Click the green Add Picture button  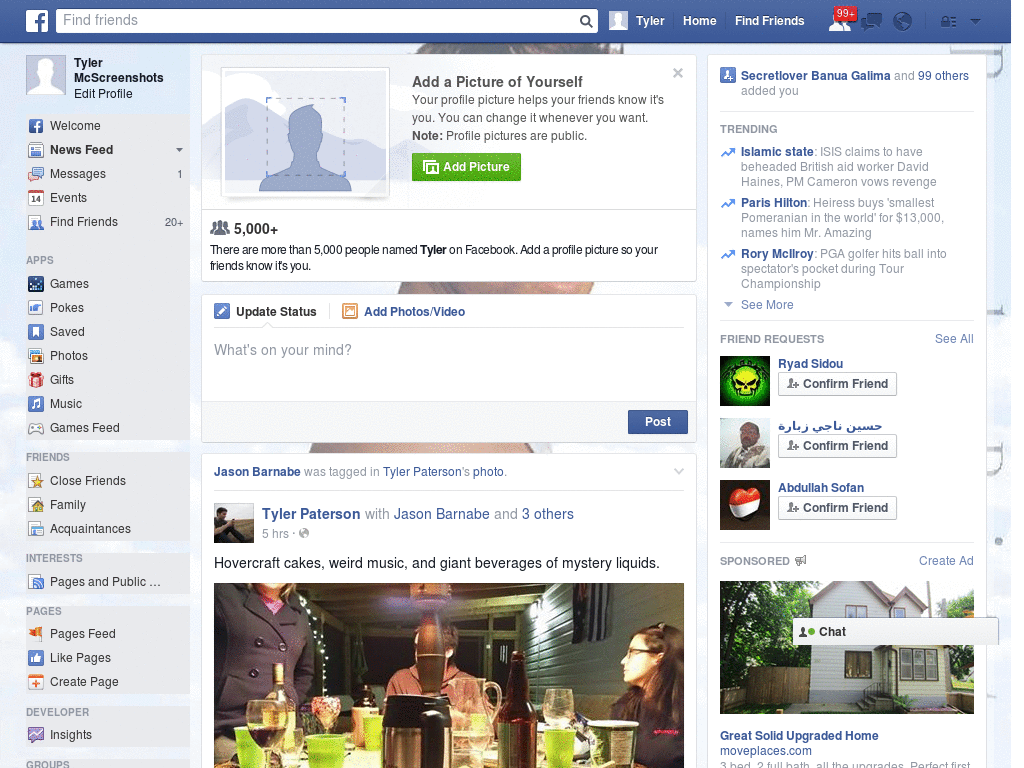(x=466, y=167)
